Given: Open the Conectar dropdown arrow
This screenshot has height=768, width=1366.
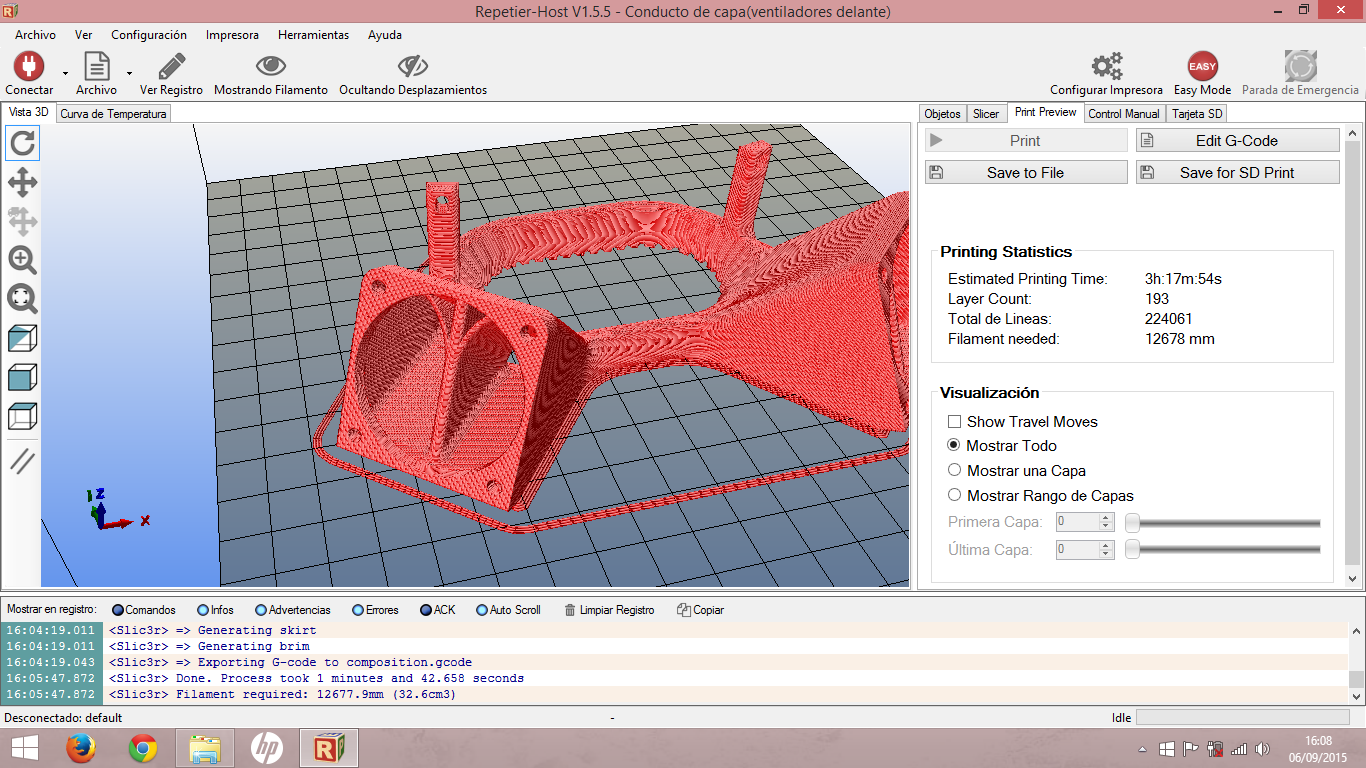Looking at the screenshot, I should click(x=66, y=73).
